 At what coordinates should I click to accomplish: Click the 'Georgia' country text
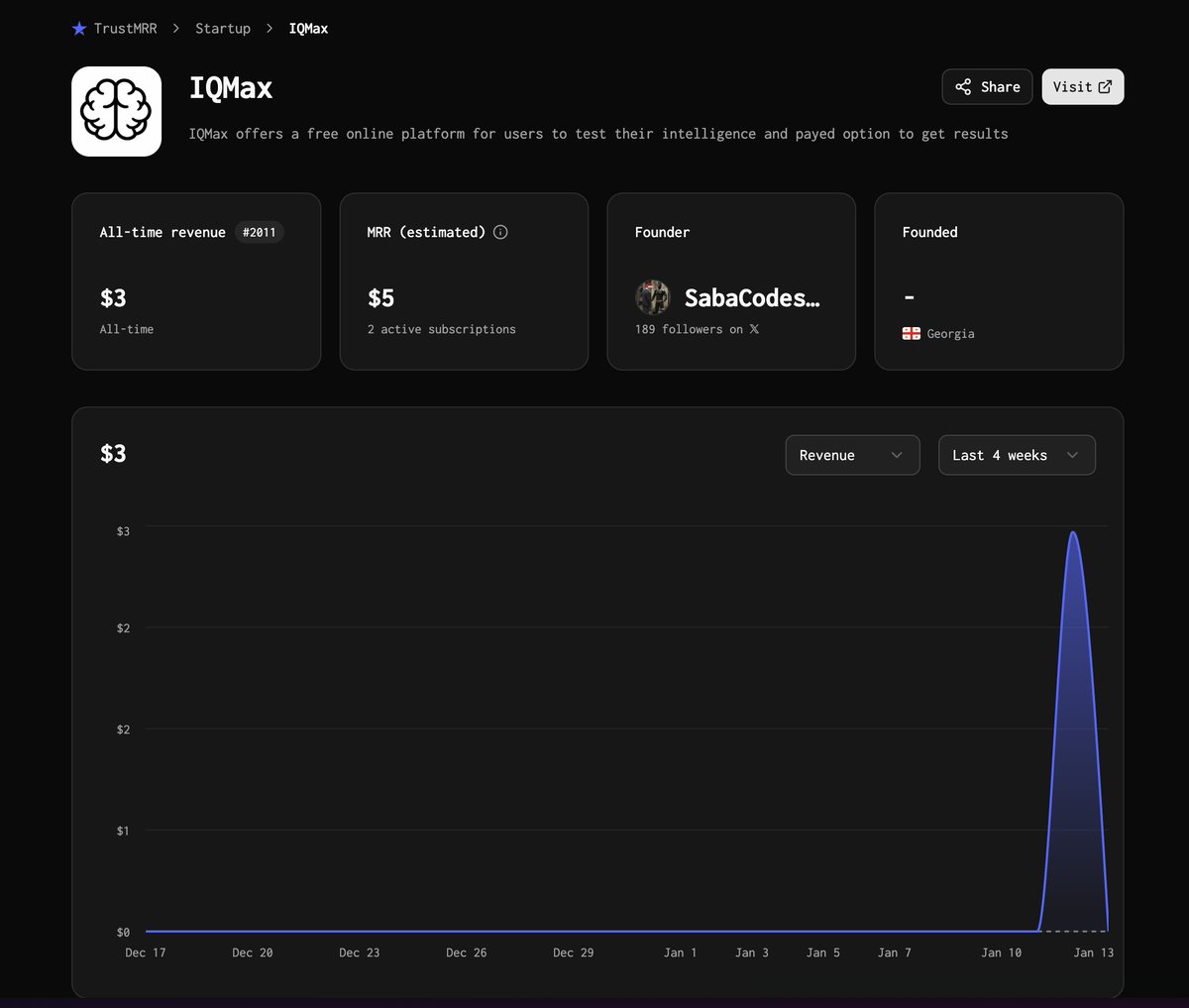pyautogui.click(x=950, y=334)
